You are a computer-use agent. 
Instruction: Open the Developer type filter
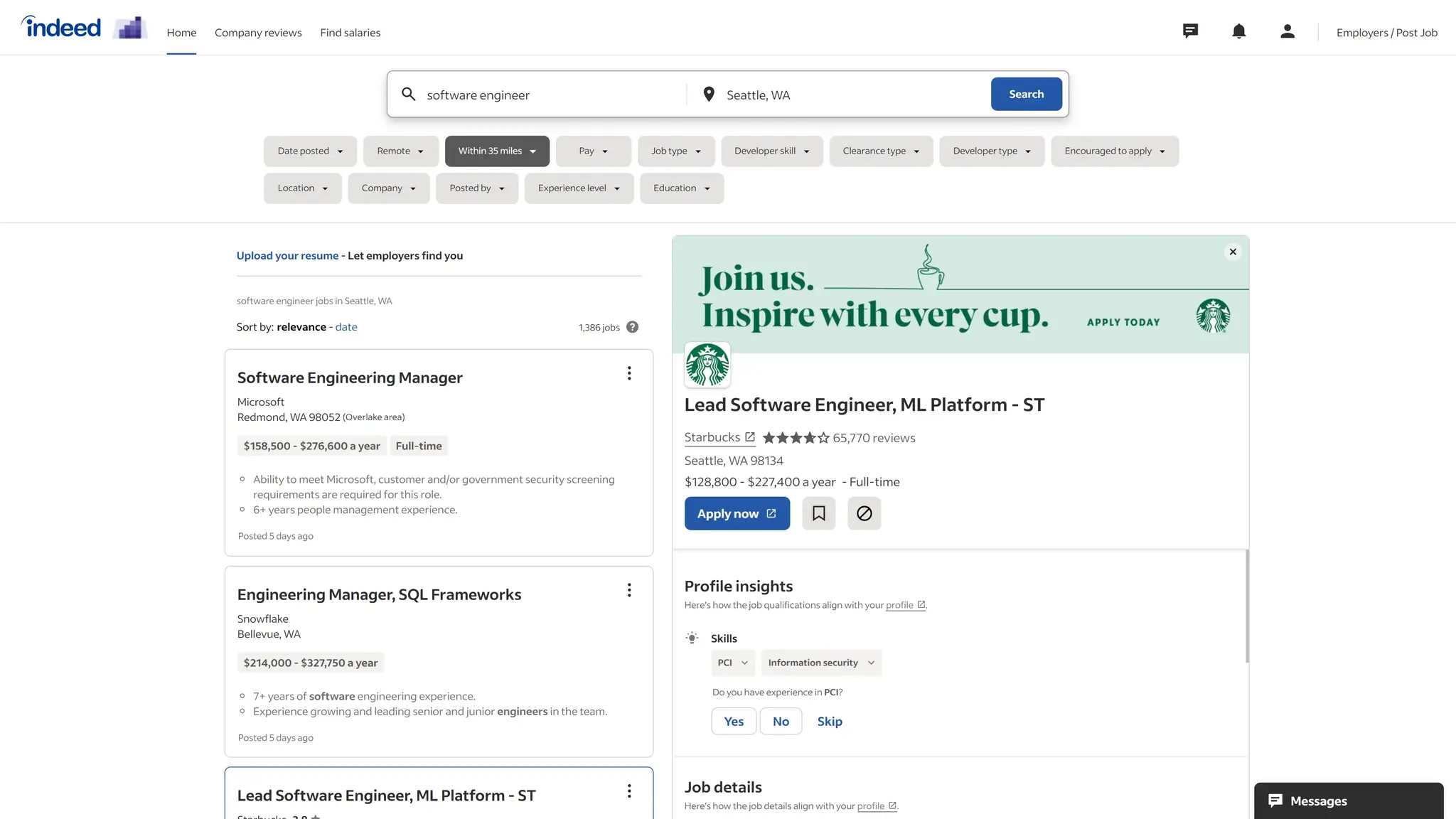point(992,151)
